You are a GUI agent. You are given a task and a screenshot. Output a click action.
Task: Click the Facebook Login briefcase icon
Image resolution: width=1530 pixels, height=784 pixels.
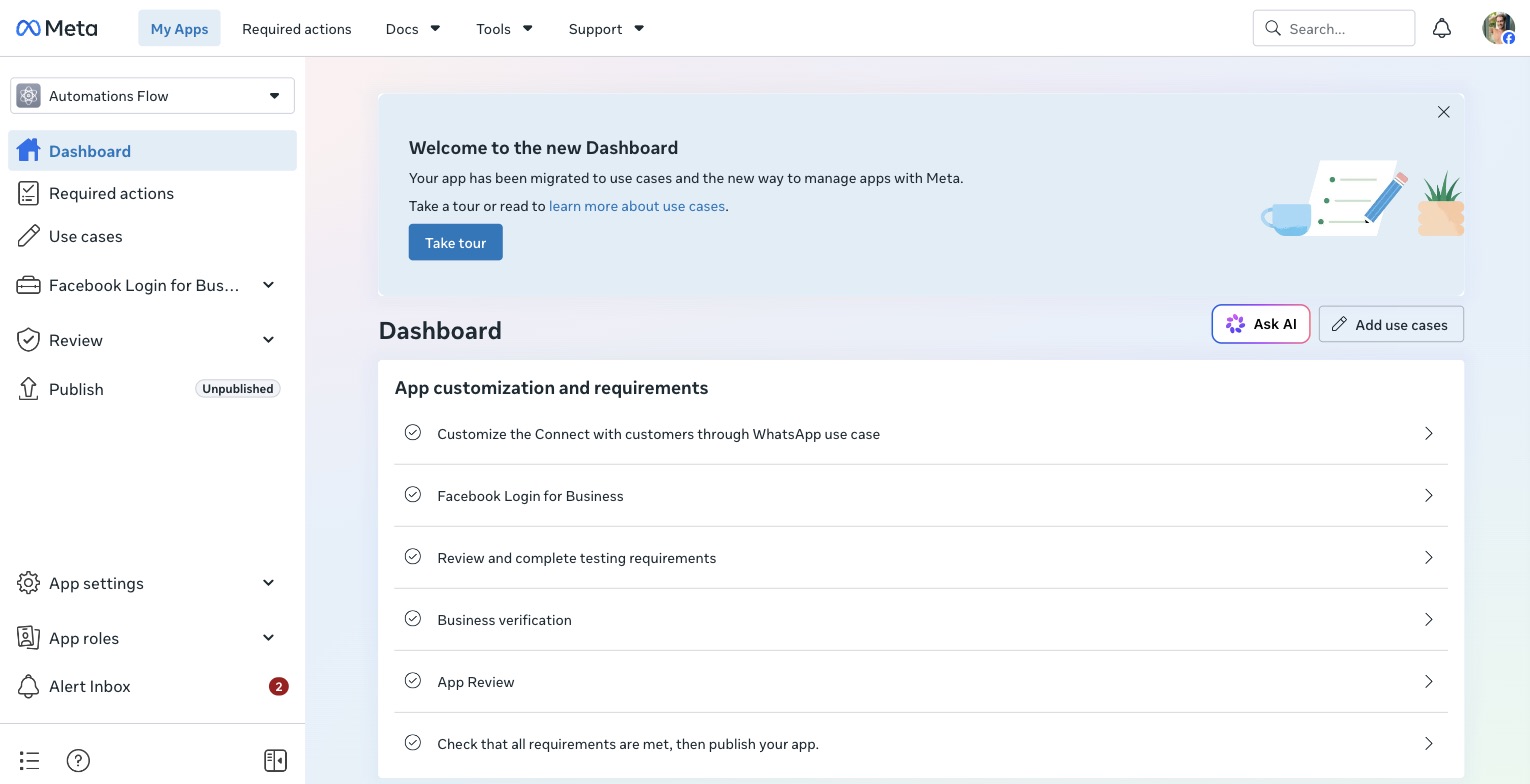28,285
